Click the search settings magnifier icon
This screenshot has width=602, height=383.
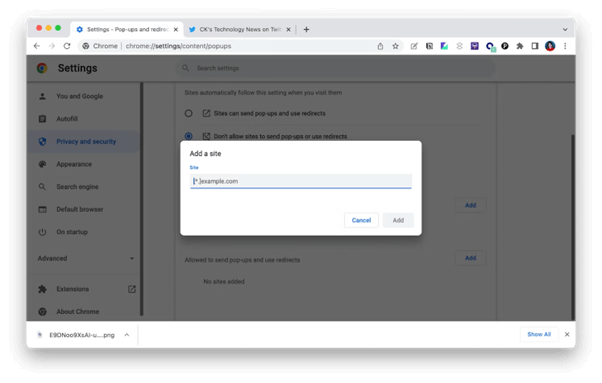click(186, 68)
